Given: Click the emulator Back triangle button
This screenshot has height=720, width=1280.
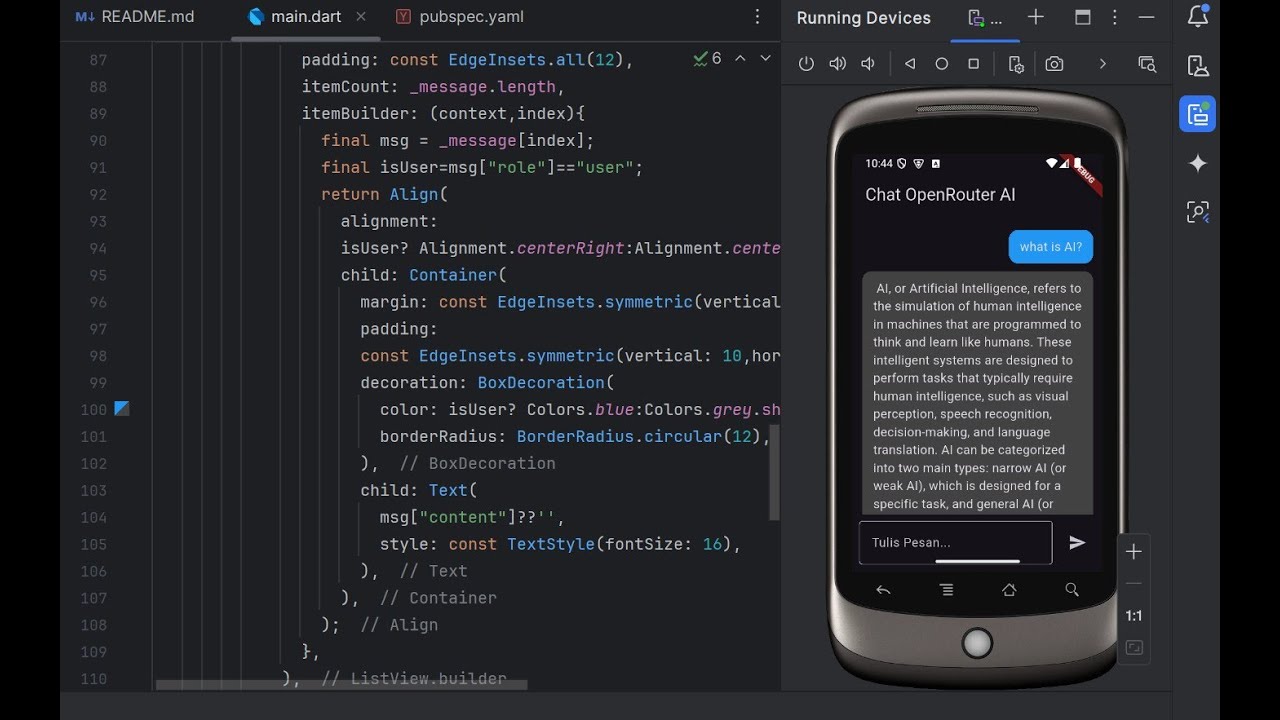Looking at the screenshot, I should (x=910, y=64).
